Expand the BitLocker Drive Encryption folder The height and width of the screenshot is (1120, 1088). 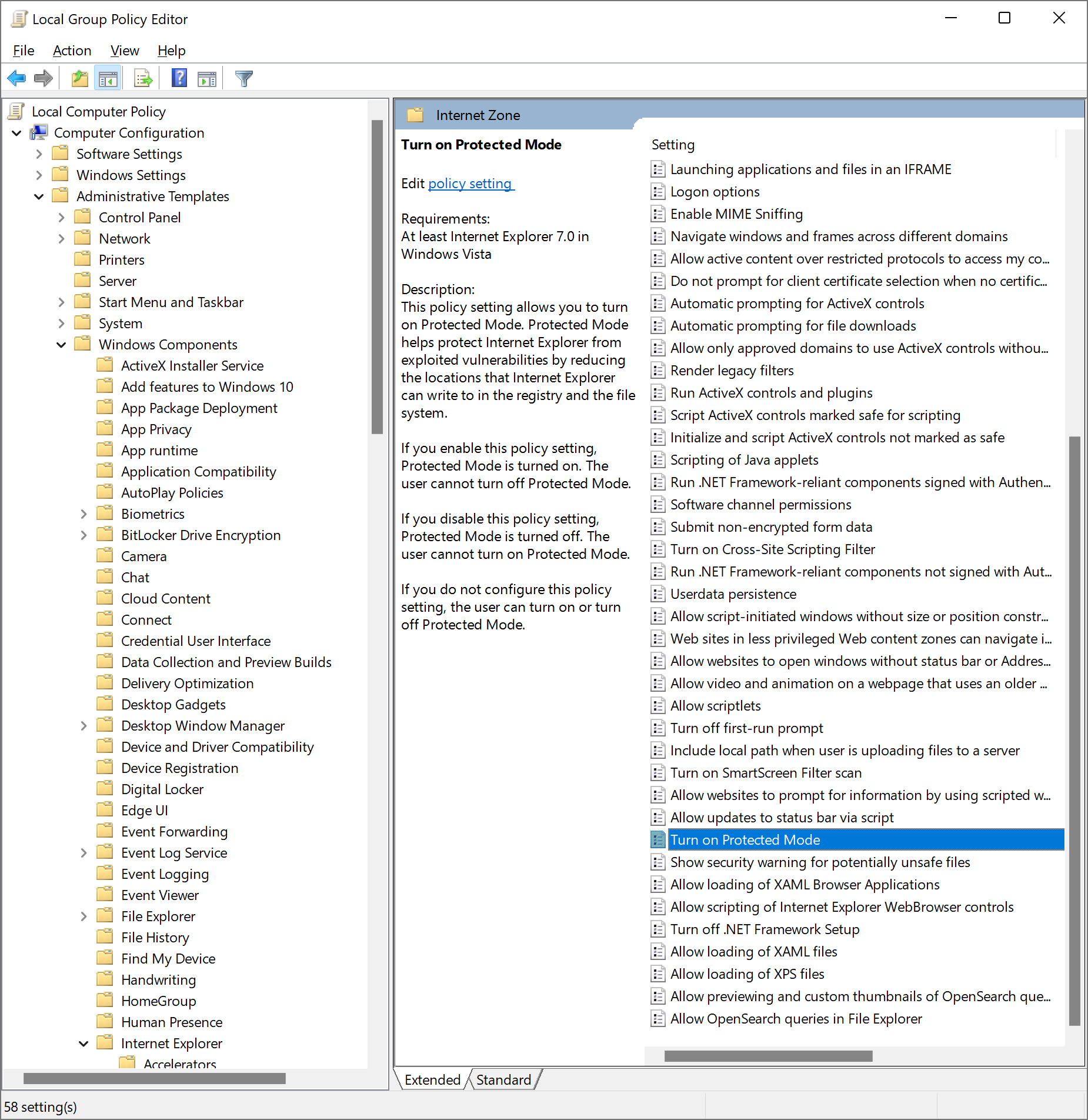pyautogui.click(x=84, y=535)
